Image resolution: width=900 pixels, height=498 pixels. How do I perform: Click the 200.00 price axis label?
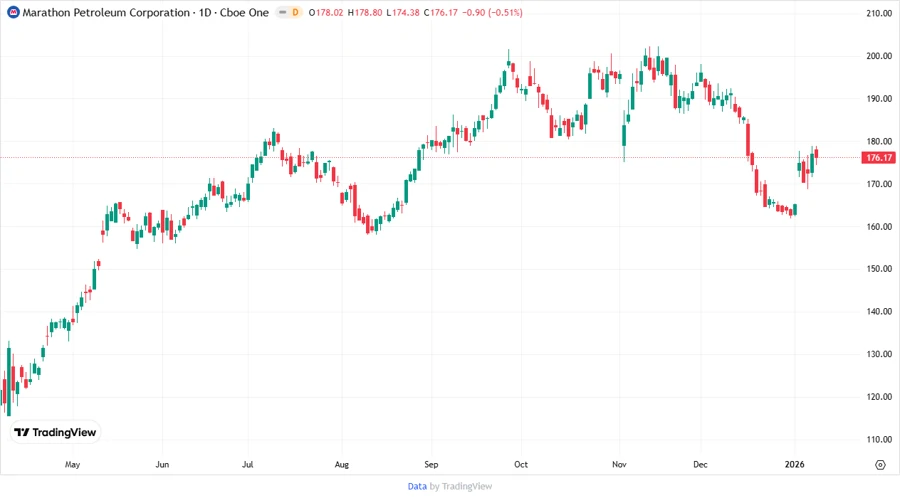point(879,56)
